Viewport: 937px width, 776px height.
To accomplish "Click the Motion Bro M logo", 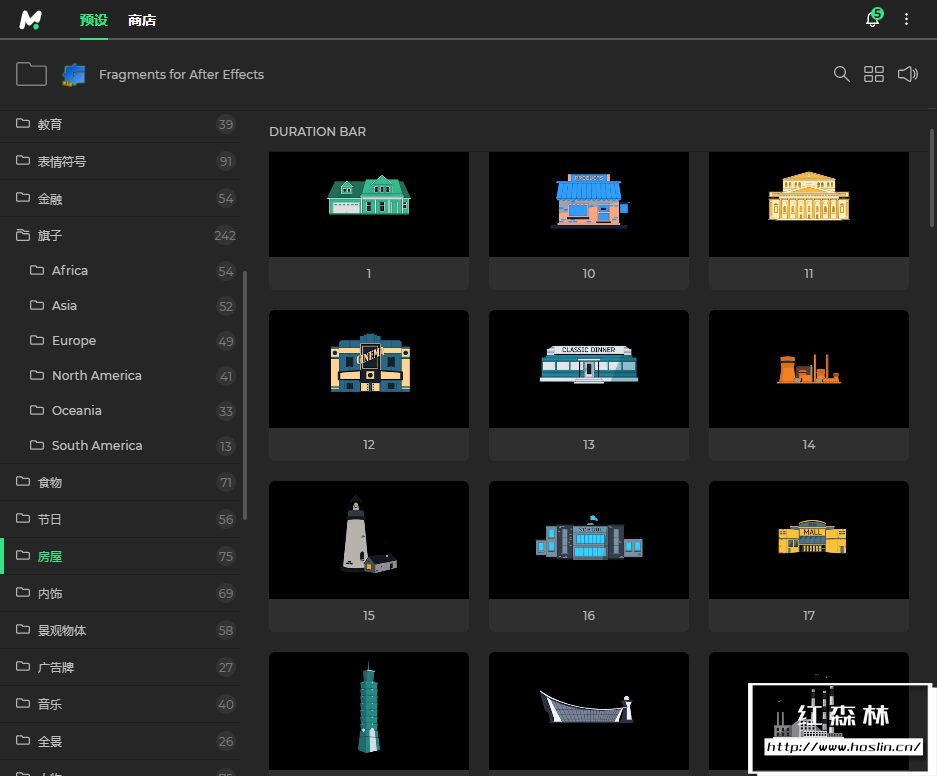I will pos(31,19).
